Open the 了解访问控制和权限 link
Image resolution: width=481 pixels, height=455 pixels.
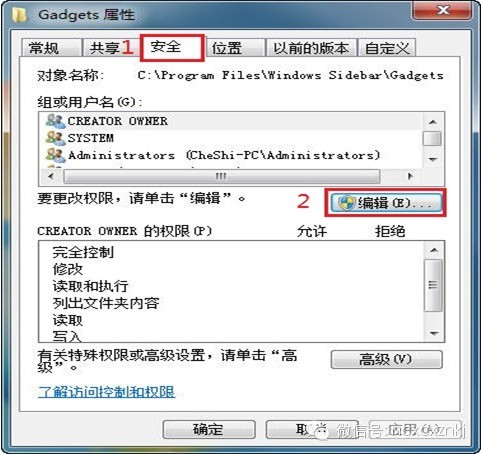coord(107,392)
